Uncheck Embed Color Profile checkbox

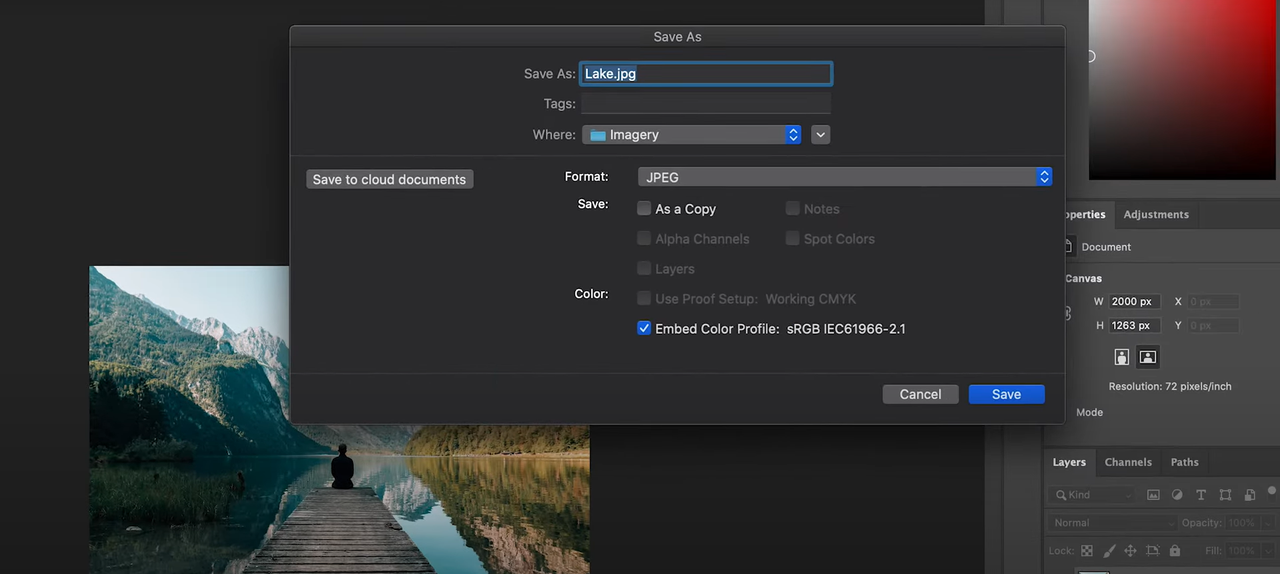644,328
